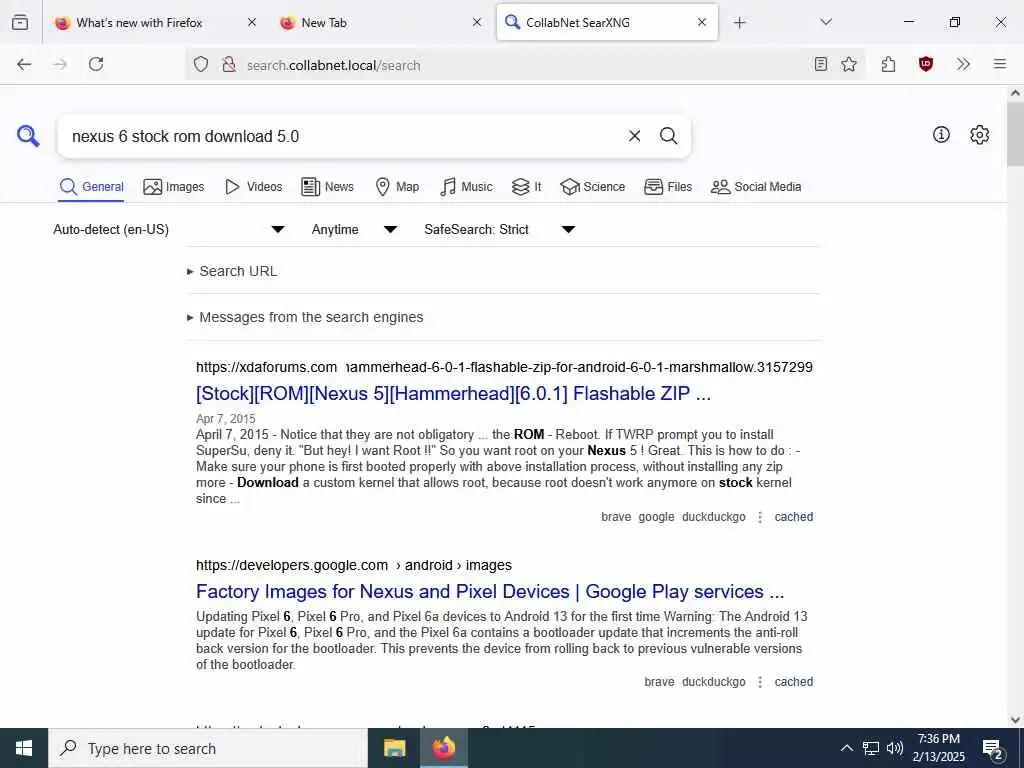Close the What's new with Firefox tab
This screenshot has height=768, width=1024.
[x=252, y=22]
